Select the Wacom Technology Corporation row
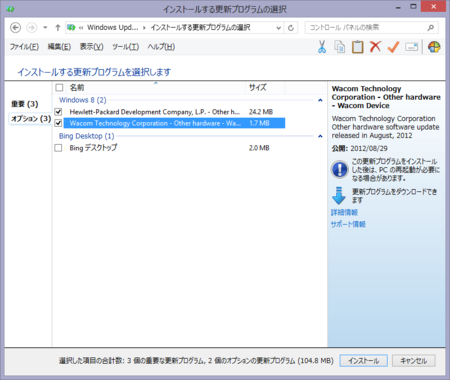This screenshot has height=380, width=450. [x=174, y=123]
